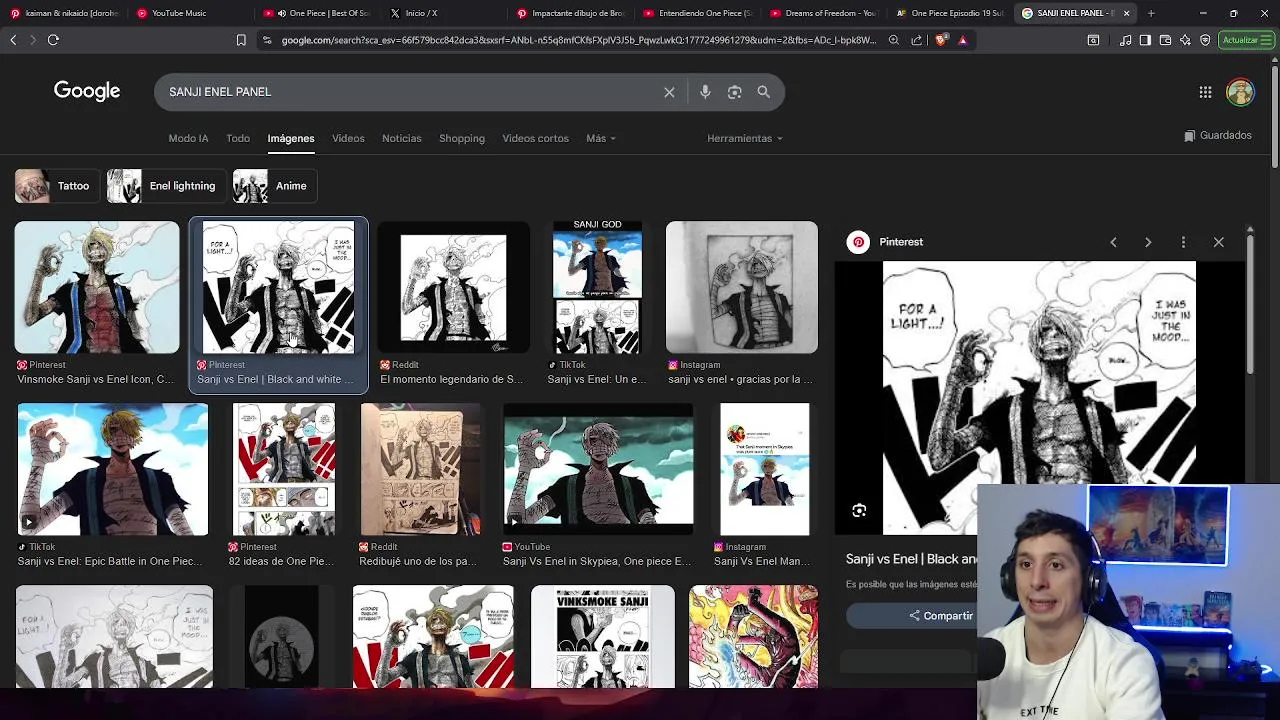This screenshot has height=720, width=1280.
Task: Switch to Modo IA tab
Action: click(188, 138)
